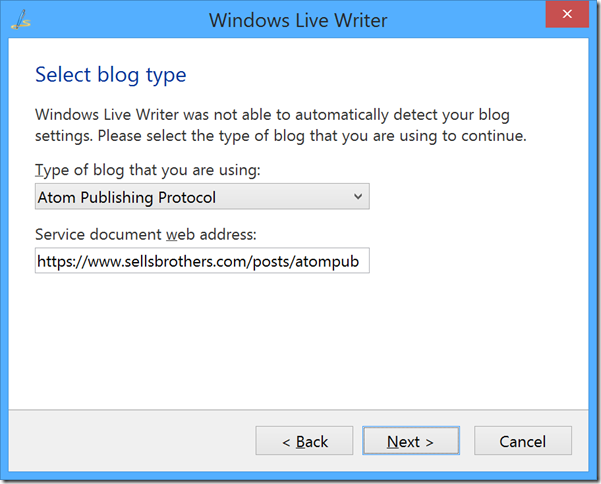Image resolution: width=601 pixels, height=484 pixels.
Task: Click the 'Service document web address' label
Action: 146,234
